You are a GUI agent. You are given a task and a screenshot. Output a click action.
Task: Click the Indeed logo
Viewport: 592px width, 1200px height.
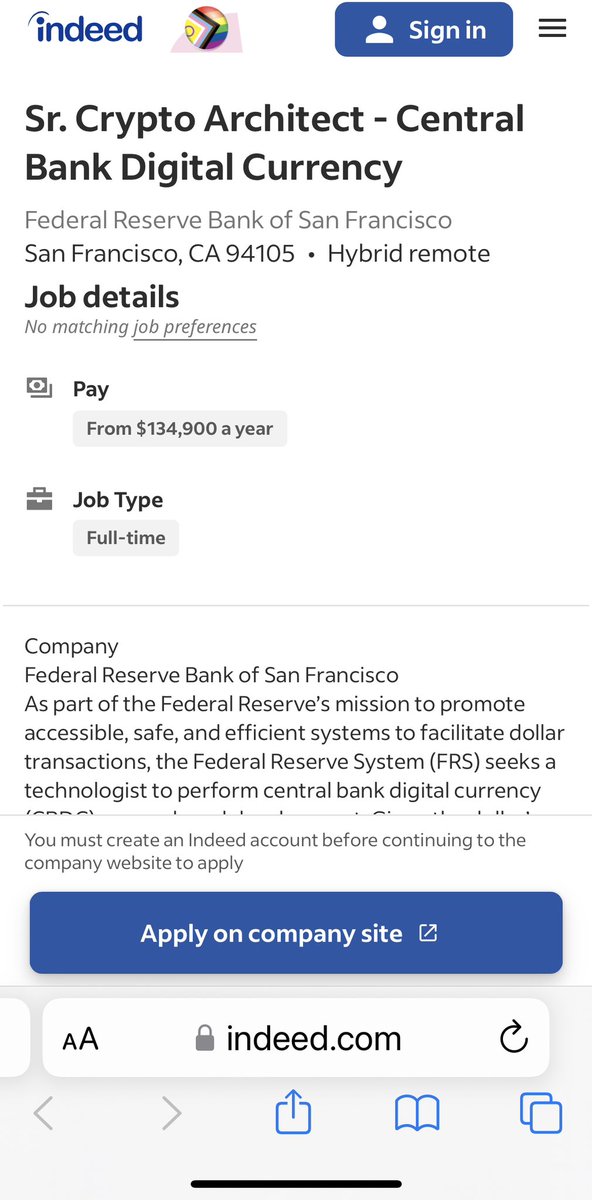pos(87,28)
